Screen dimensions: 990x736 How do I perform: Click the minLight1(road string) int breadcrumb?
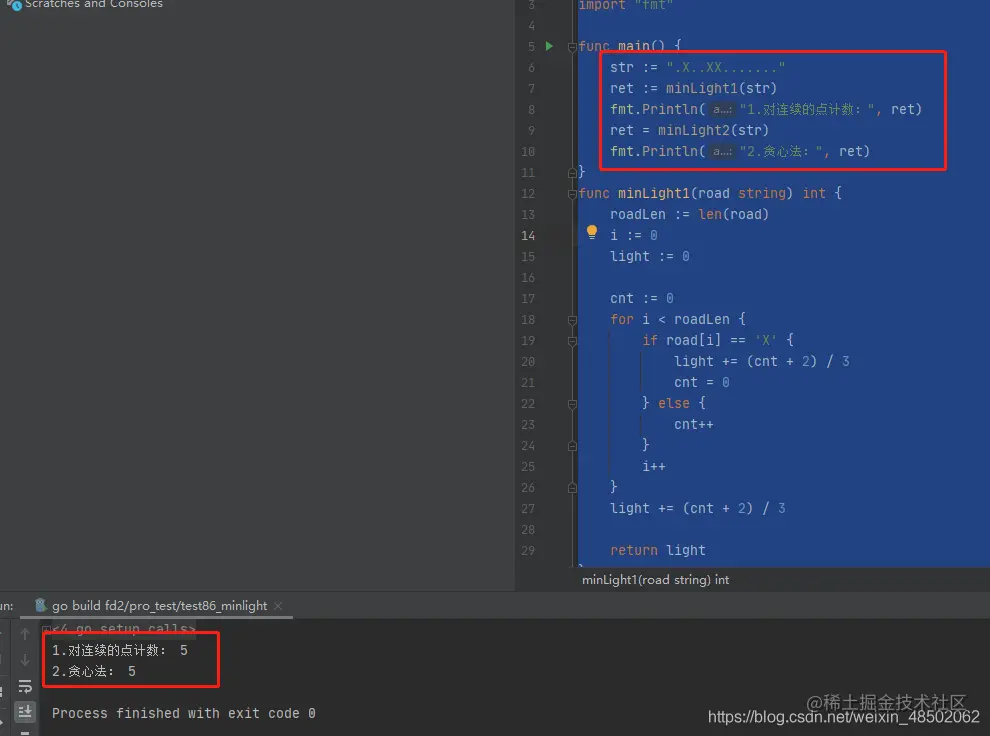(x=655, y=579)
